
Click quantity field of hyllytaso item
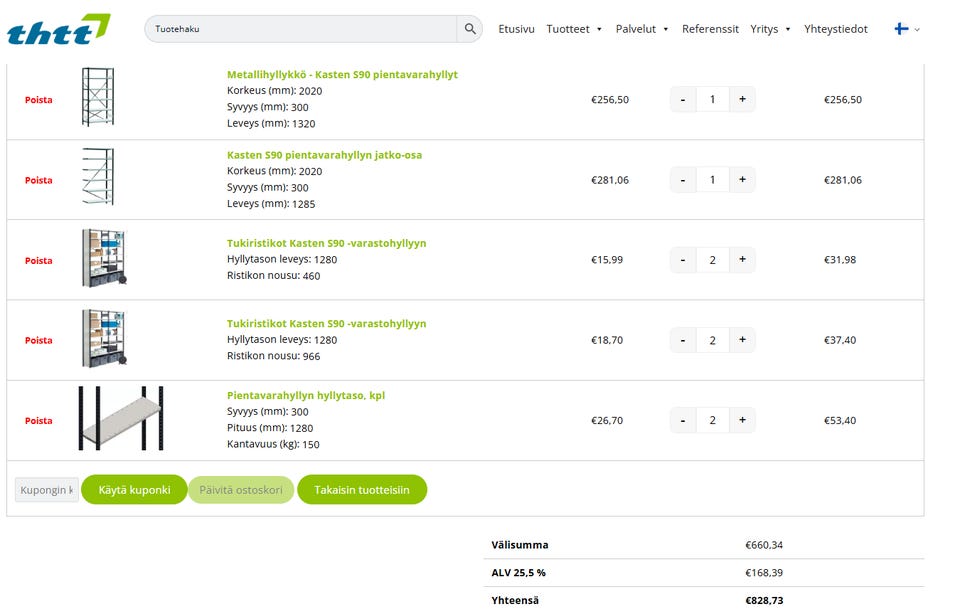click(x=713, y=420)
